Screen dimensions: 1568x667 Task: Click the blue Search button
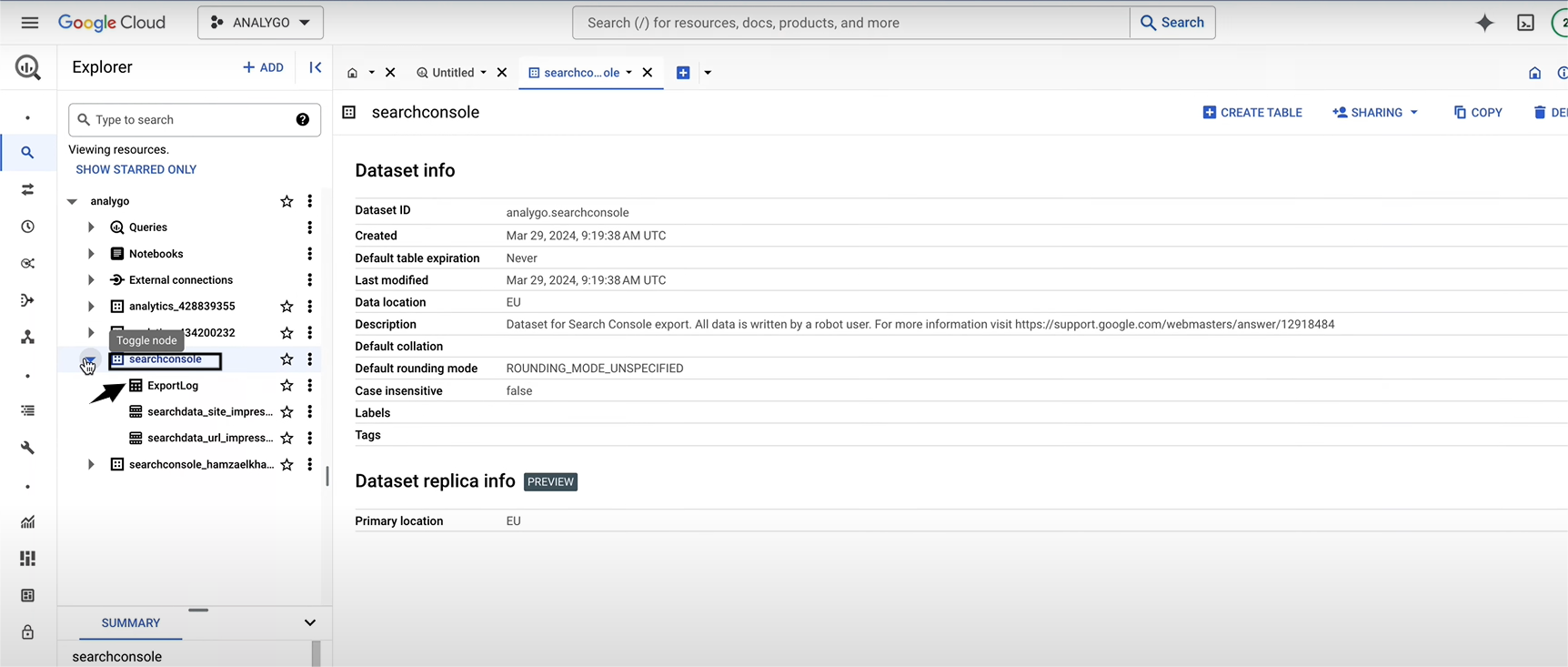pos(1172,23)
